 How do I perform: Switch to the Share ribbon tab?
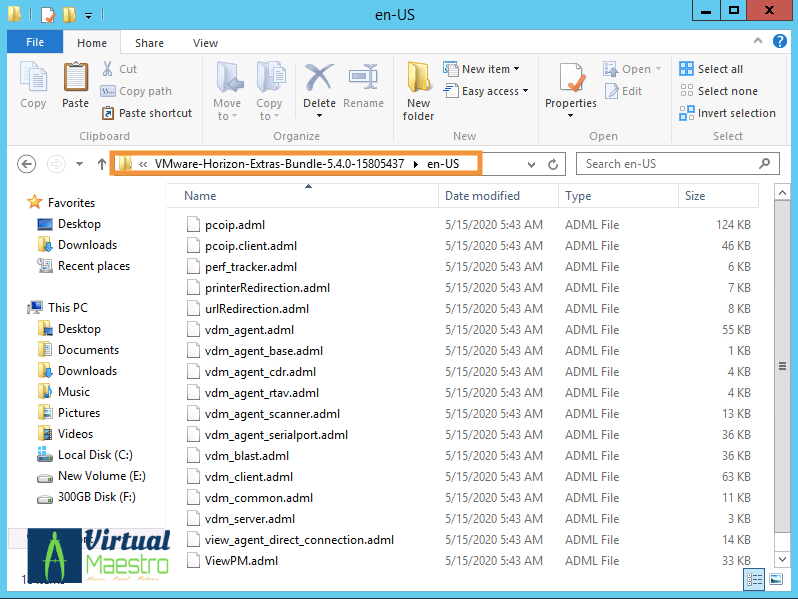click(x=149, y=43)
